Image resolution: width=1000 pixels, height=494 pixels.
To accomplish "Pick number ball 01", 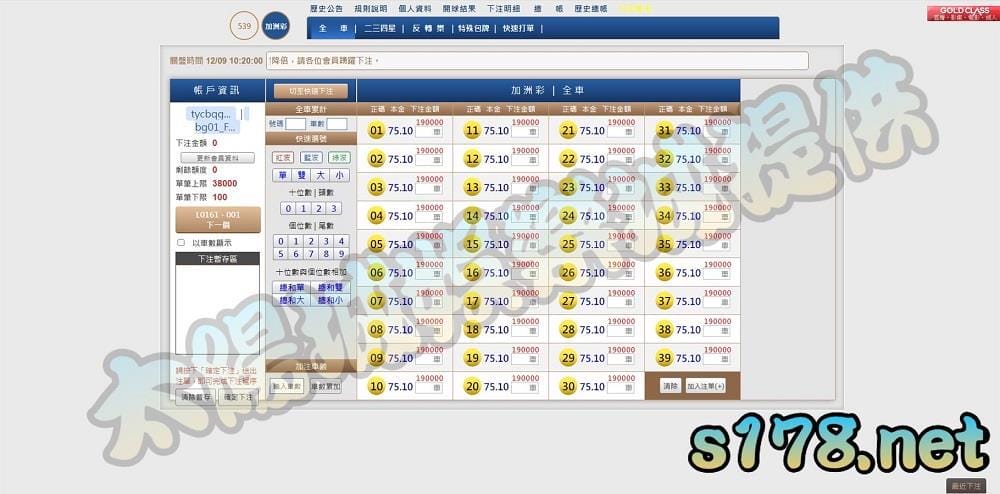I will pyautogui.click(x=376, y=131).
